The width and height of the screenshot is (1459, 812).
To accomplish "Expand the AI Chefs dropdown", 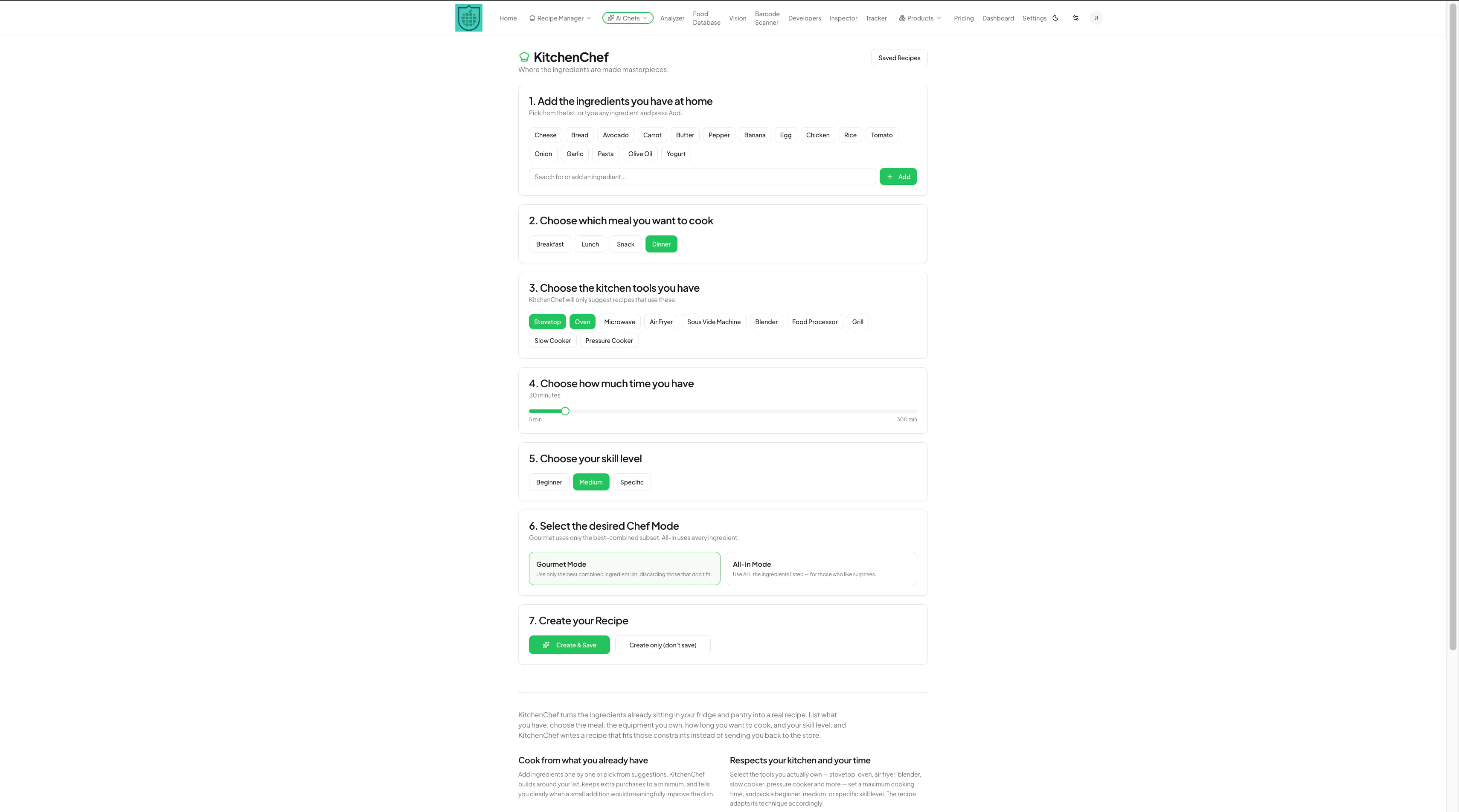I will 628,18.
